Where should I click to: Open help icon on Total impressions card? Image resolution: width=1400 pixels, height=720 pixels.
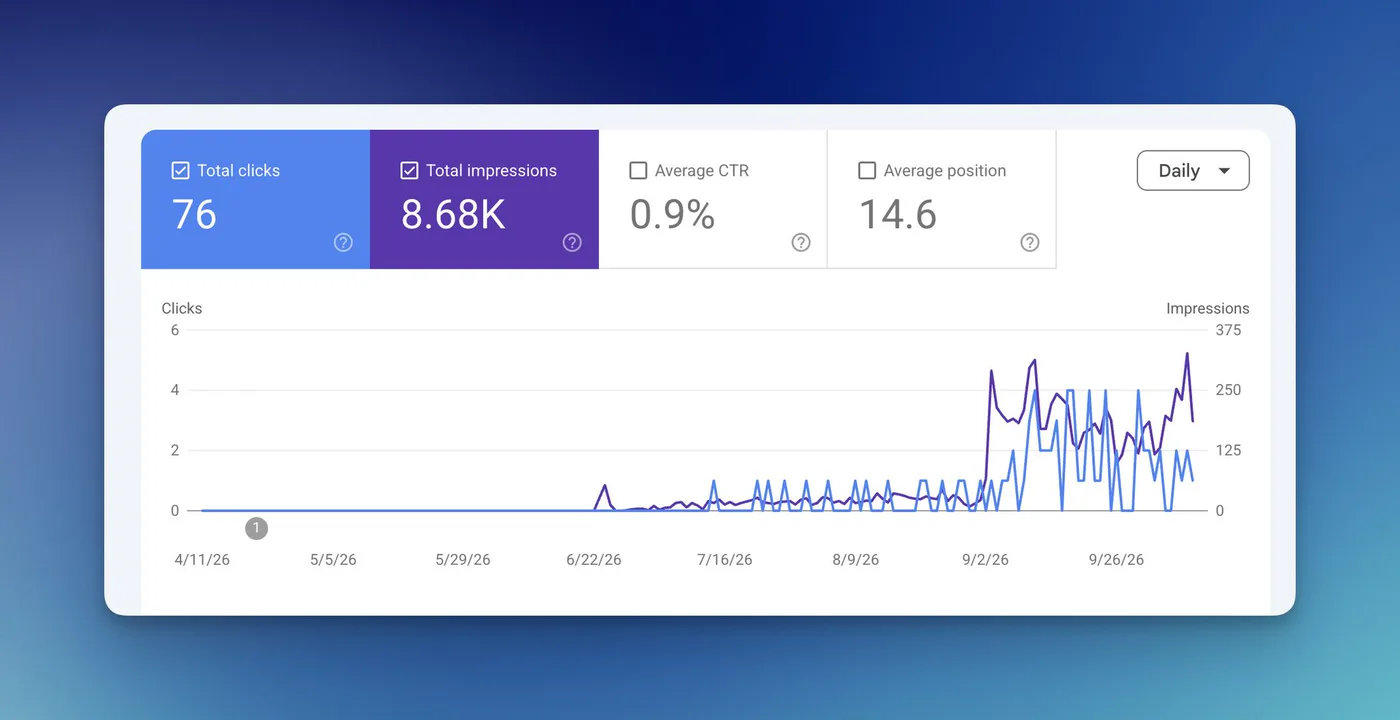tap(572, 242)
